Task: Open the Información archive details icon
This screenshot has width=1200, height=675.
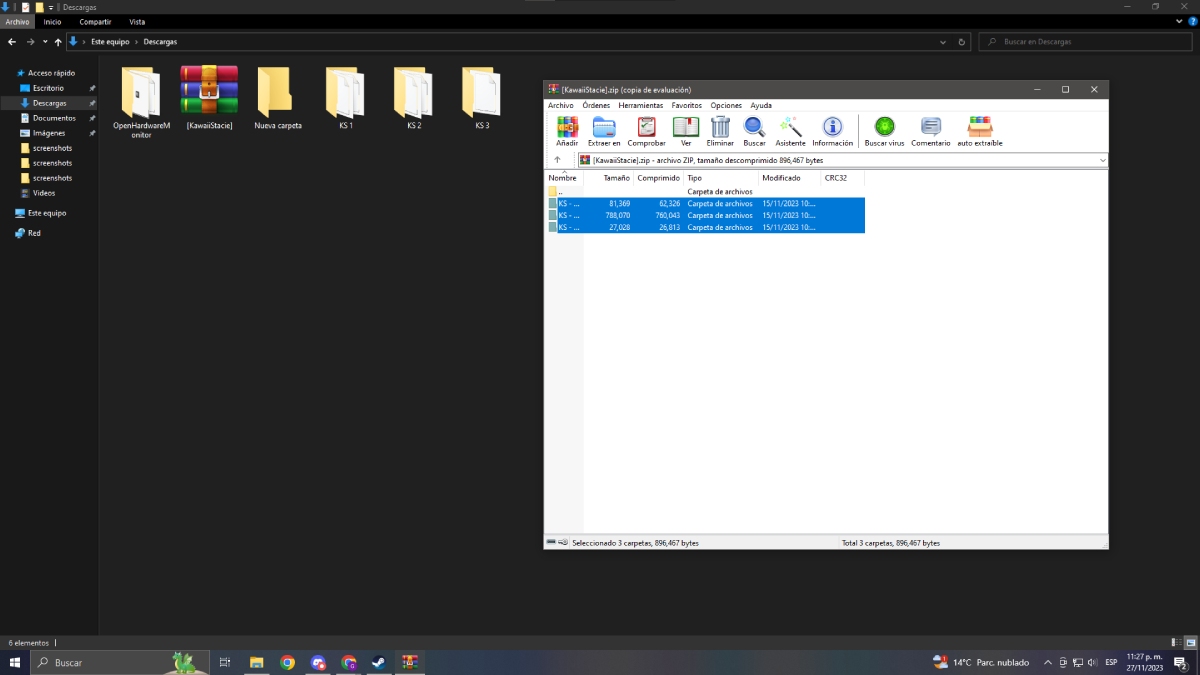Action: pos(832,128)
